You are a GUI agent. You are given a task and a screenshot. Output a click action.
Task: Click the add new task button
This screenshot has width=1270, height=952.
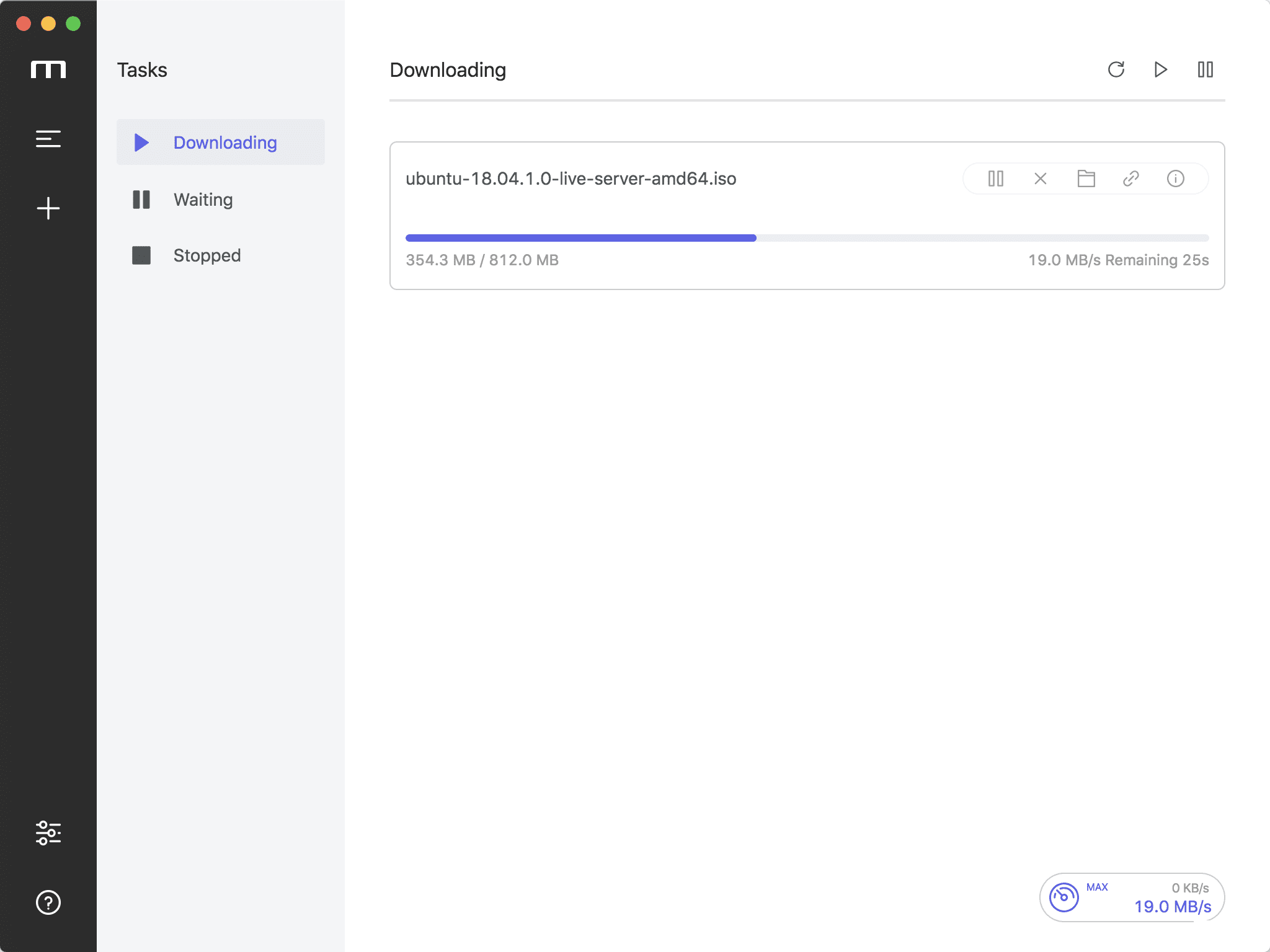click(48, 207)
